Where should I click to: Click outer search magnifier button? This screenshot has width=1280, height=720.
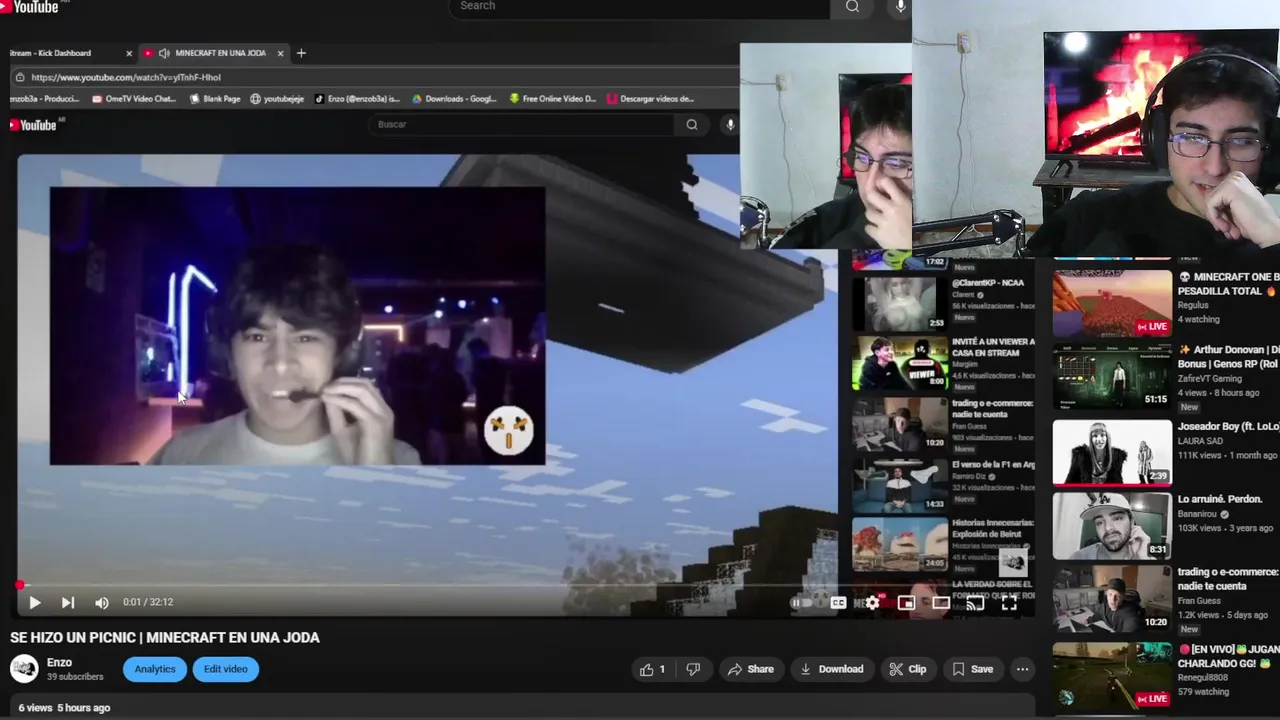(x=852, y=7)
